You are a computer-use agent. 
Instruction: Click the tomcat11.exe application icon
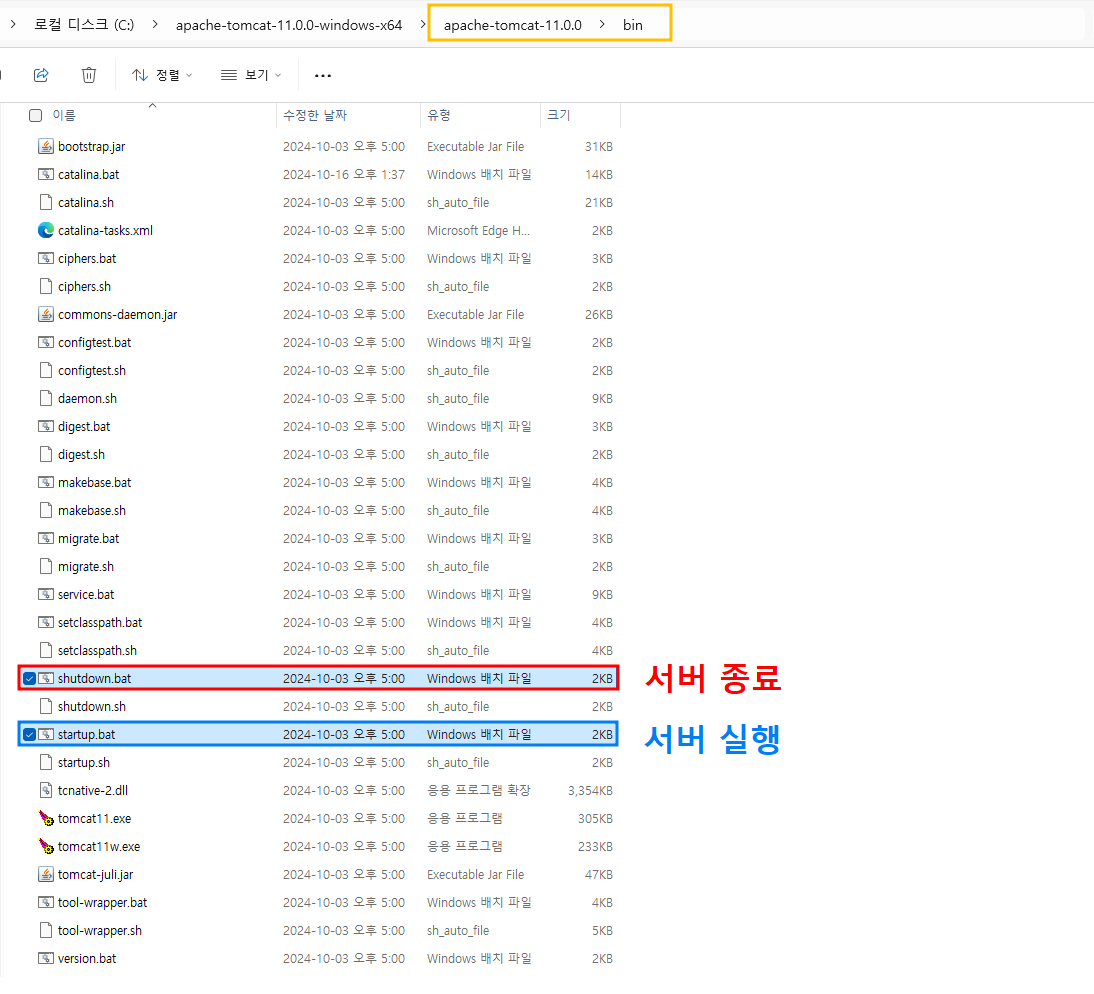click(45, 818)
